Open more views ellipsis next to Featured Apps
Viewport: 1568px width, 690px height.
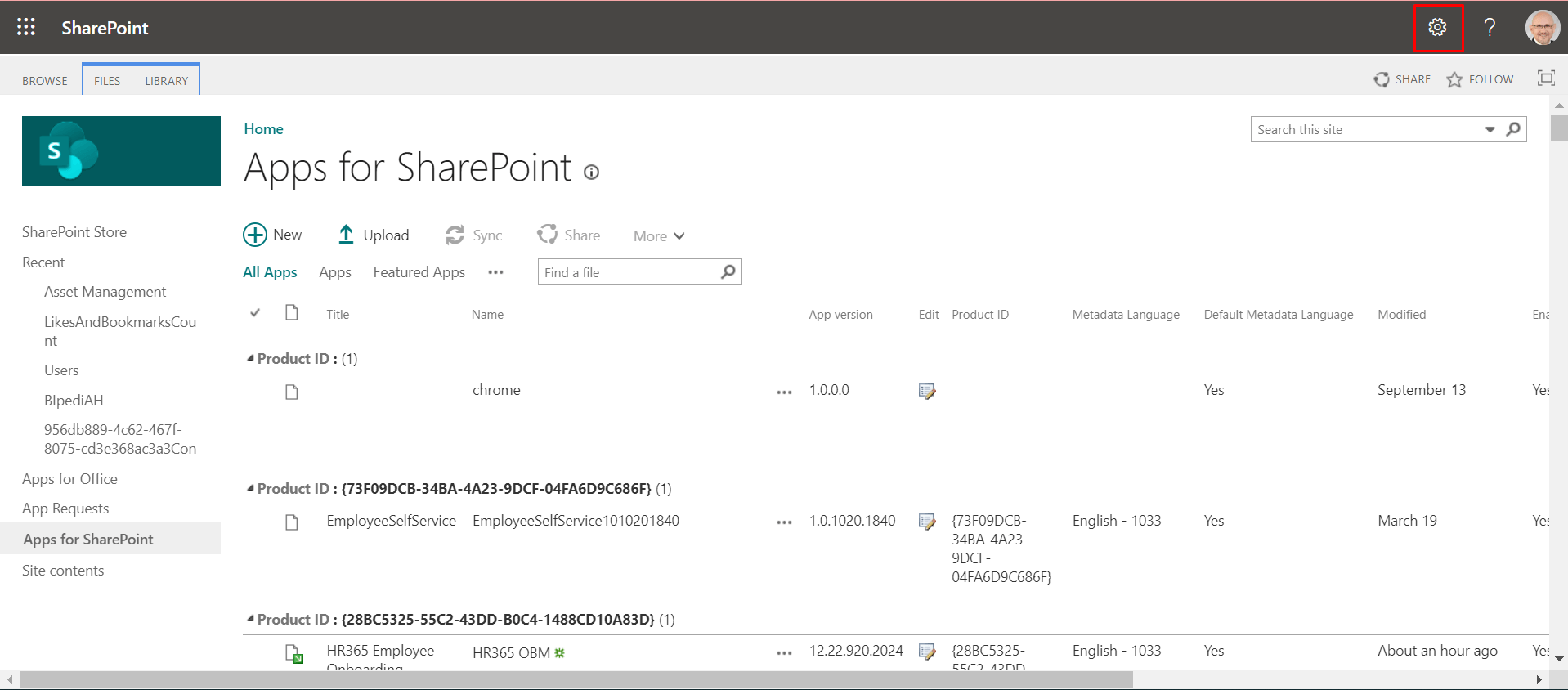(x=495, y=272)
